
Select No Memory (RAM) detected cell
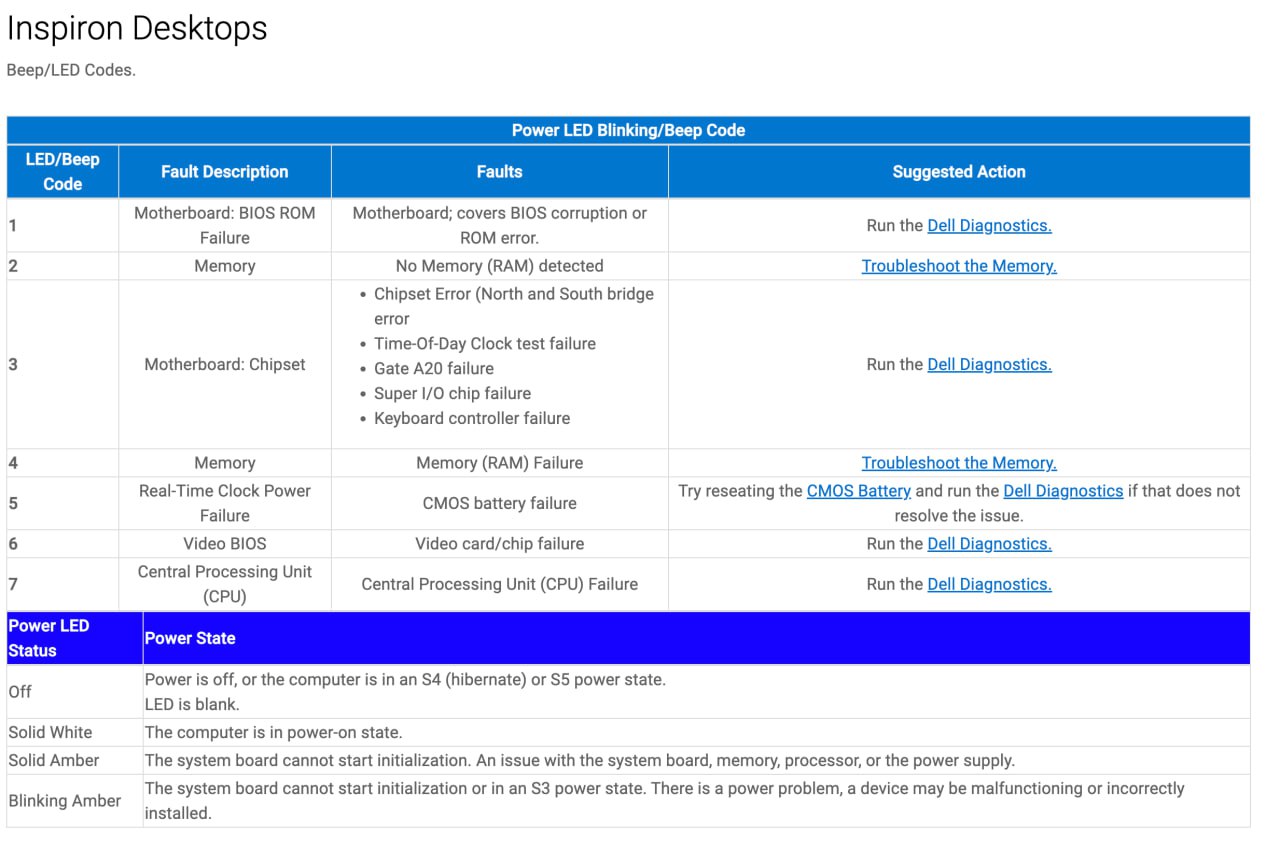tap(500, 266)
